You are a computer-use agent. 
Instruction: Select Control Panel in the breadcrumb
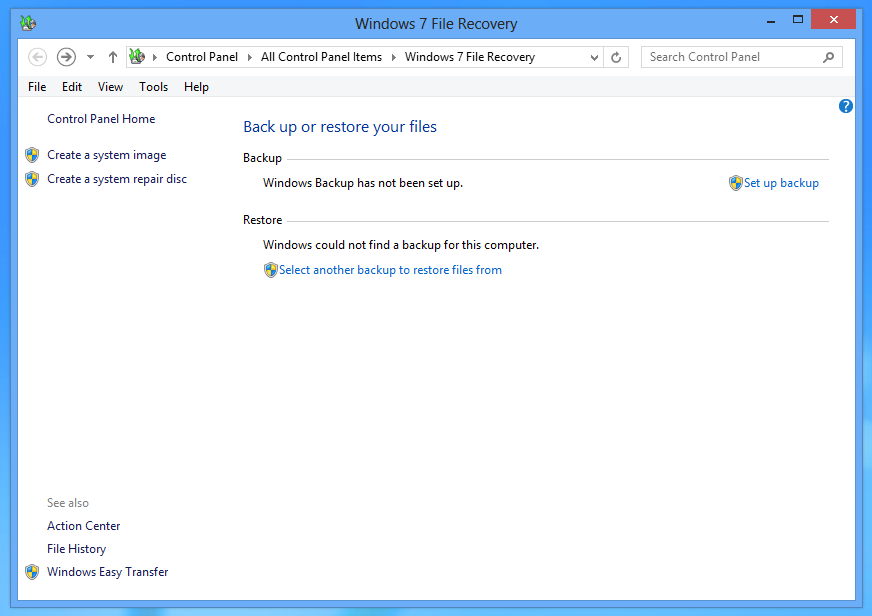[202, 57]
